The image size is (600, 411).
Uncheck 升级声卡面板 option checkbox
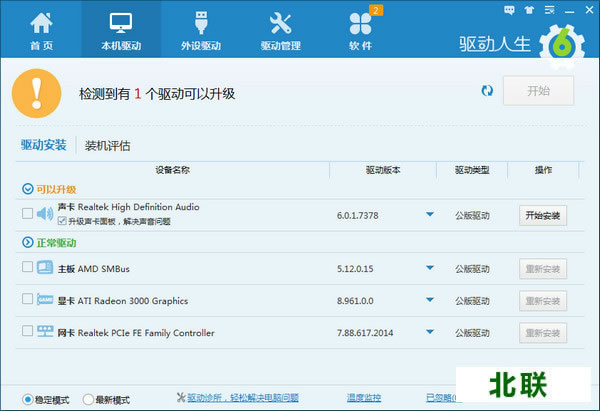pos(62,220)
